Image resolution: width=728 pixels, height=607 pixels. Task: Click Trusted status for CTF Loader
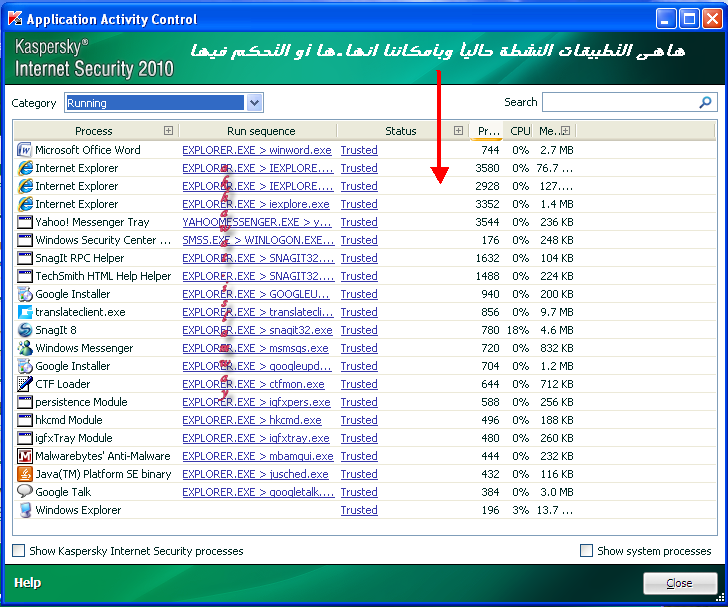pyautogui.click(x=359, y=385)
